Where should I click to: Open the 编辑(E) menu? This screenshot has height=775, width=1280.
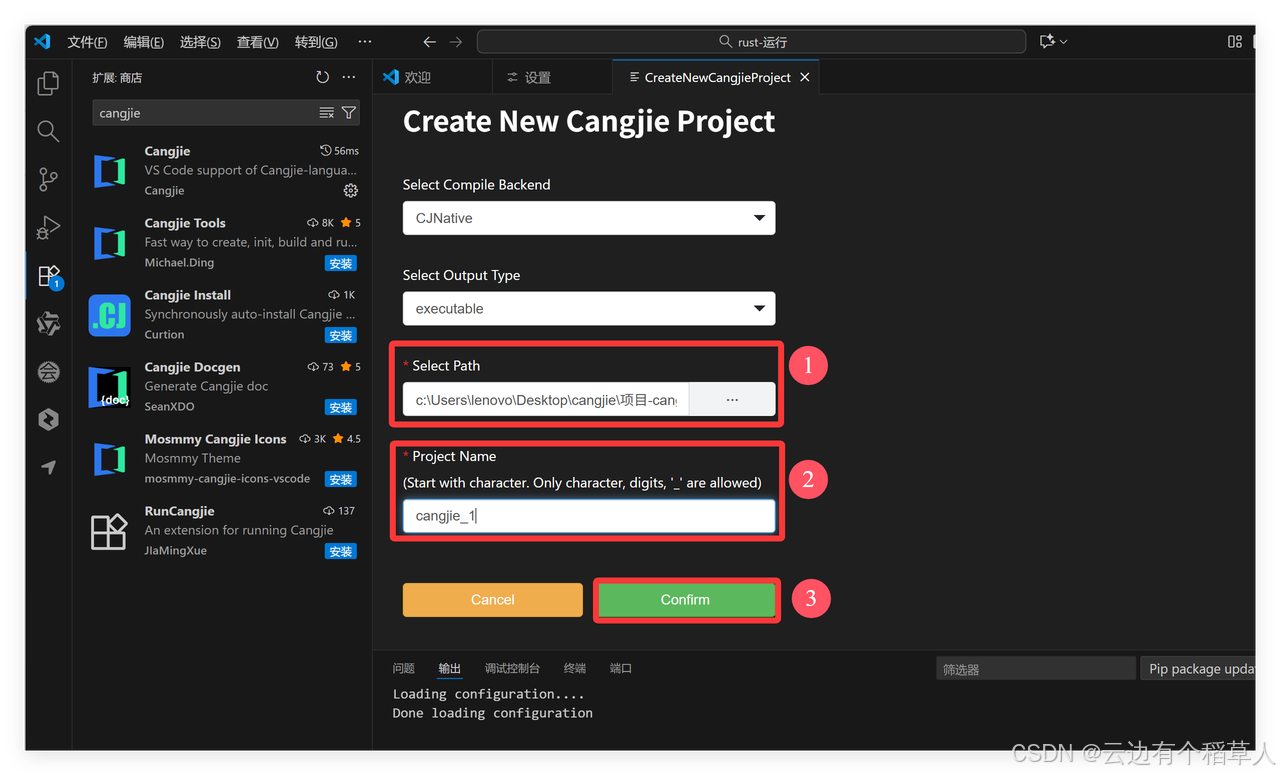click(144, 42)
